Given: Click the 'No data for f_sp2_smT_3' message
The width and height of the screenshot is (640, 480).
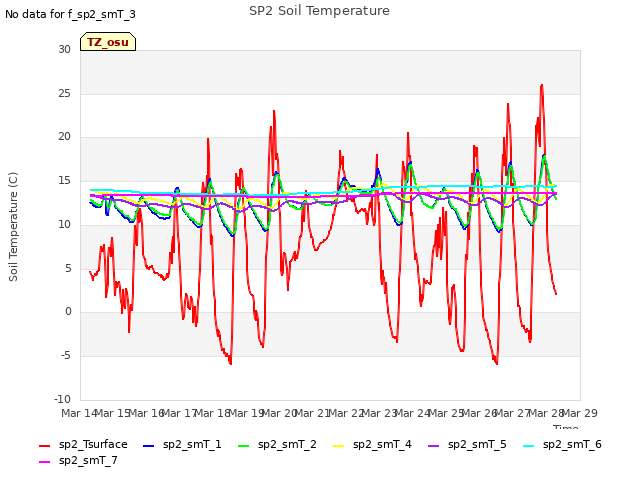Looking at the screenshot, I should (70, 14).
